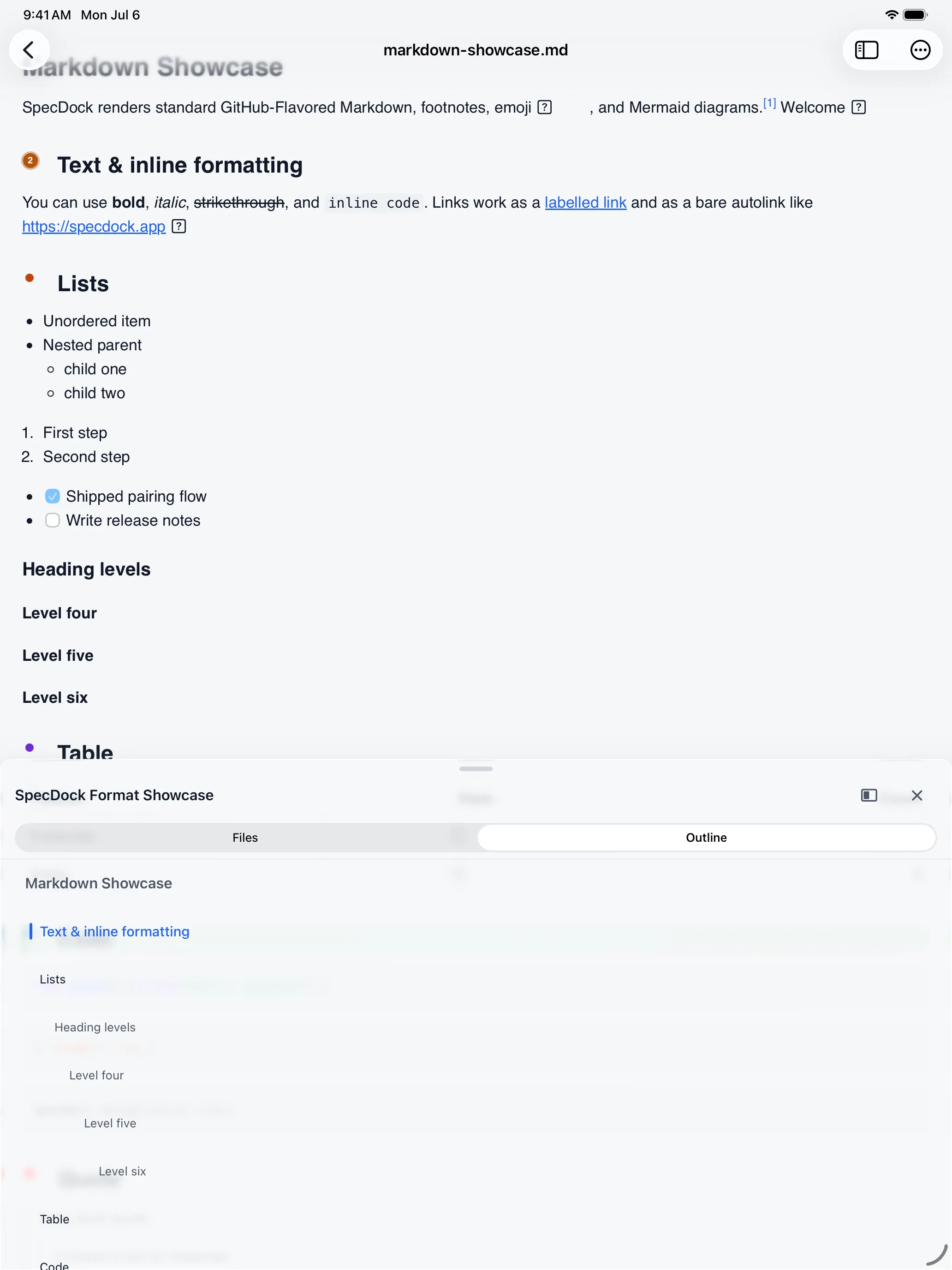Image resolution: width=952 pixels, height=1270 pixels.
Task: Click the red dot marker beside Lists
Action: pos(30,278)
